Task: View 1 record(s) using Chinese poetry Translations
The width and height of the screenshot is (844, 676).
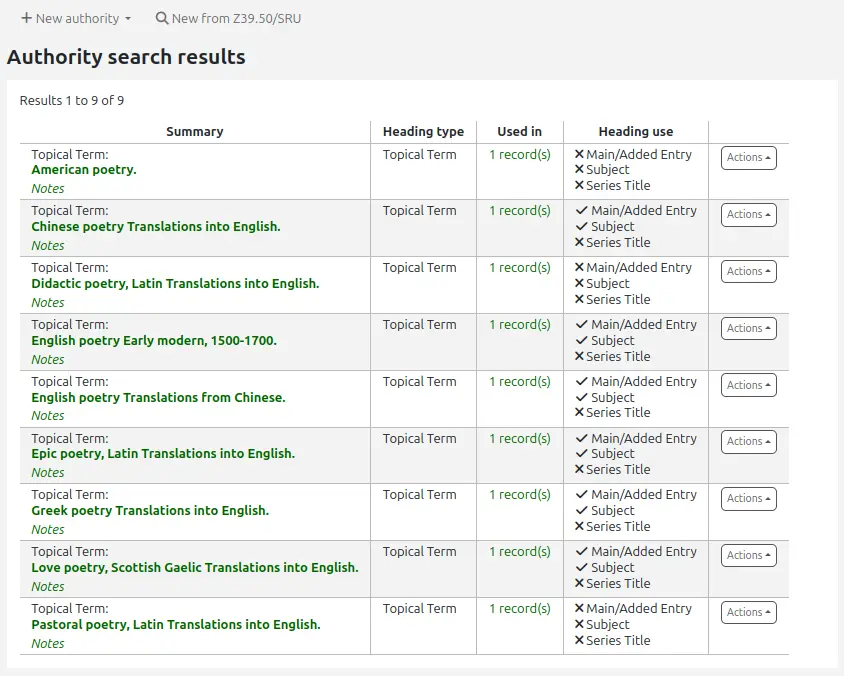Action: point(520,211)
